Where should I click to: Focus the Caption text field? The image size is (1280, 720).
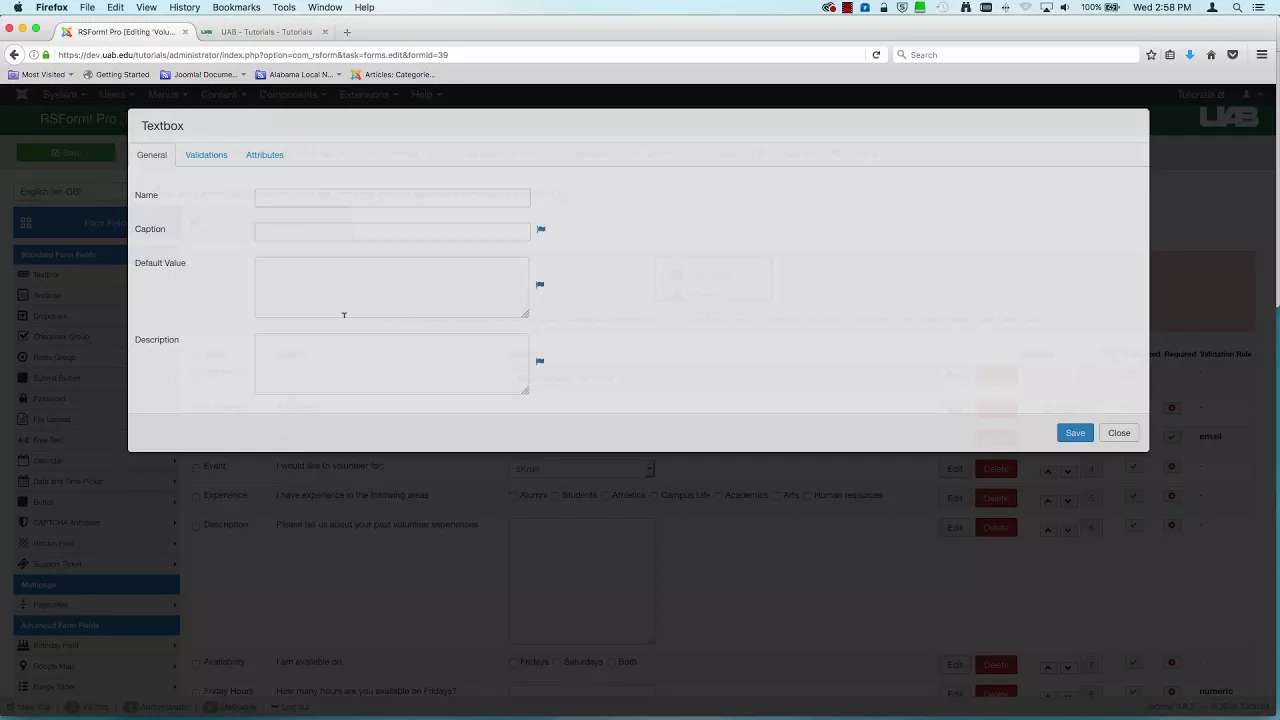pos(392,232)
